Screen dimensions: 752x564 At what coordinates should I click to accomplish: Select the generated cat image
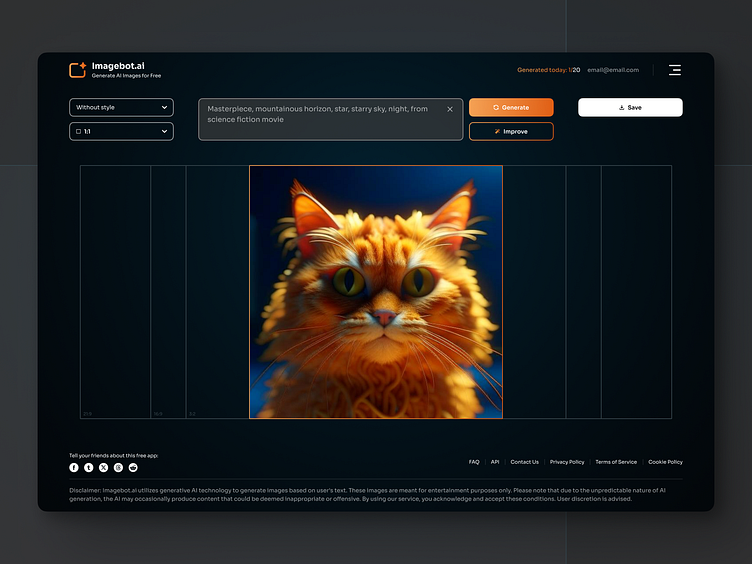[x=376, y=292]
